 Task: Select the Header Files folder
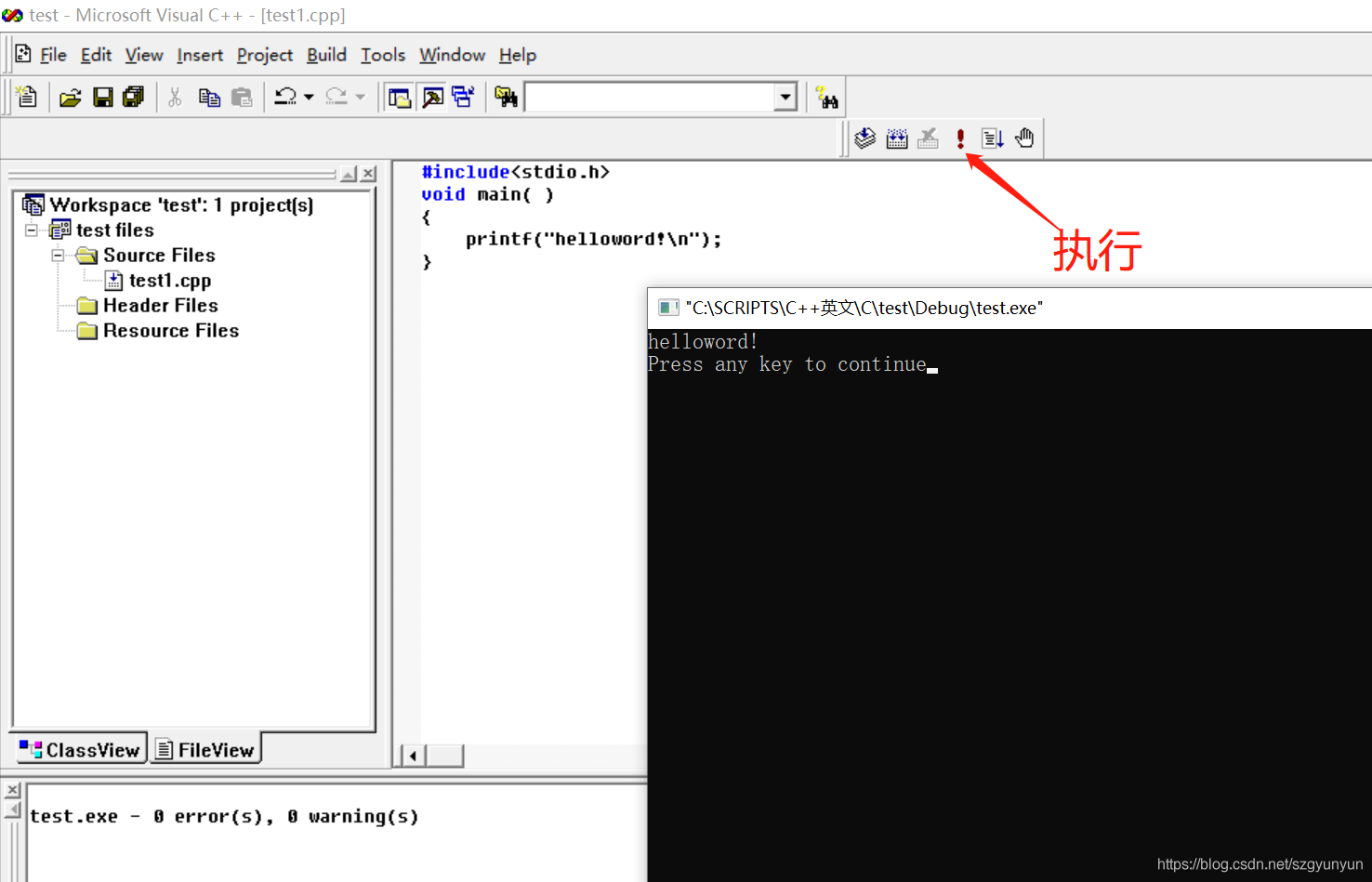161,305
